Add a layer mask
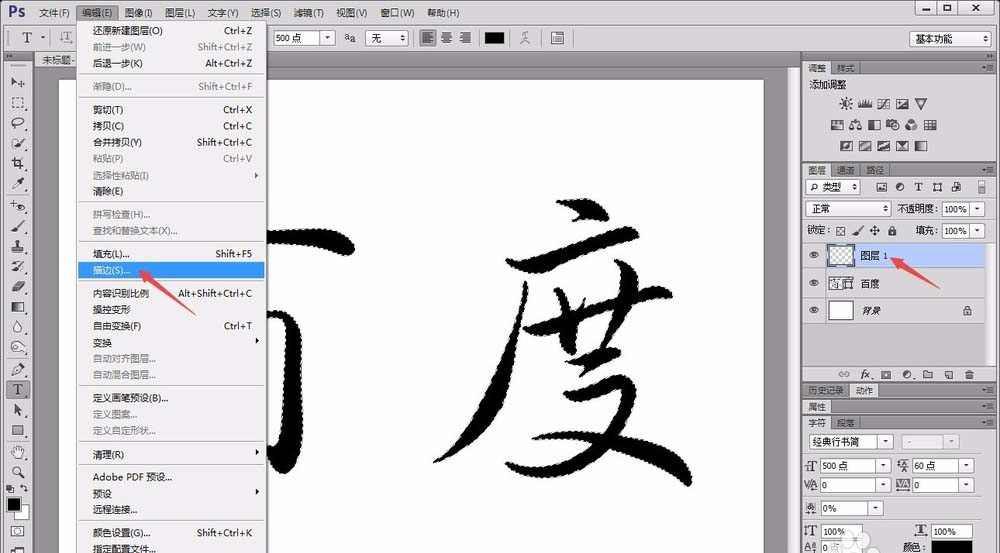The image size is (1000, 553). tap(886, 374)
